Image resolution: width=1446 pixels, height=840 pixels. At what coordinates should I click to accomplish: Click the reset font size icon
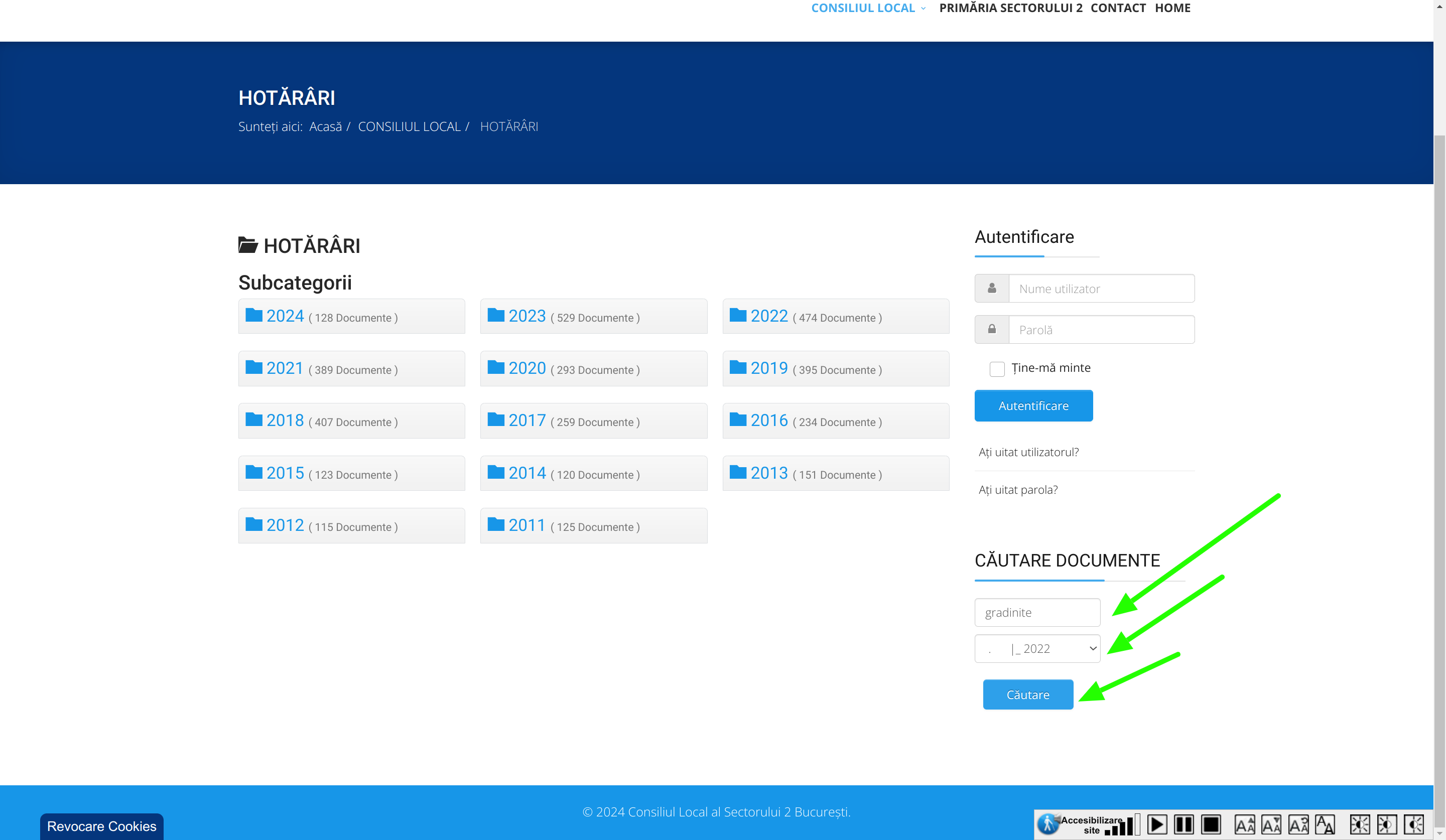1298,824
